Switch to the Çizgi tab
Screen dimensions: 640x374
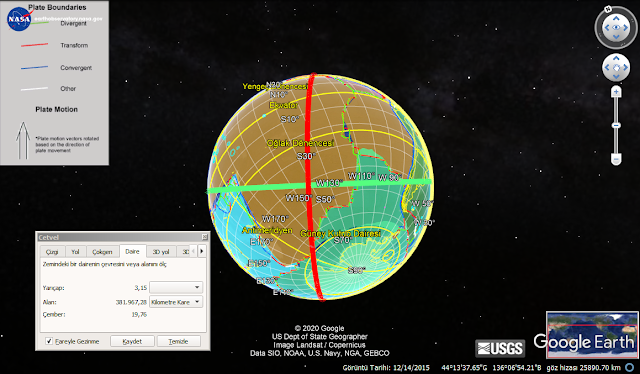pyautogui.click(x=52, y=252)
